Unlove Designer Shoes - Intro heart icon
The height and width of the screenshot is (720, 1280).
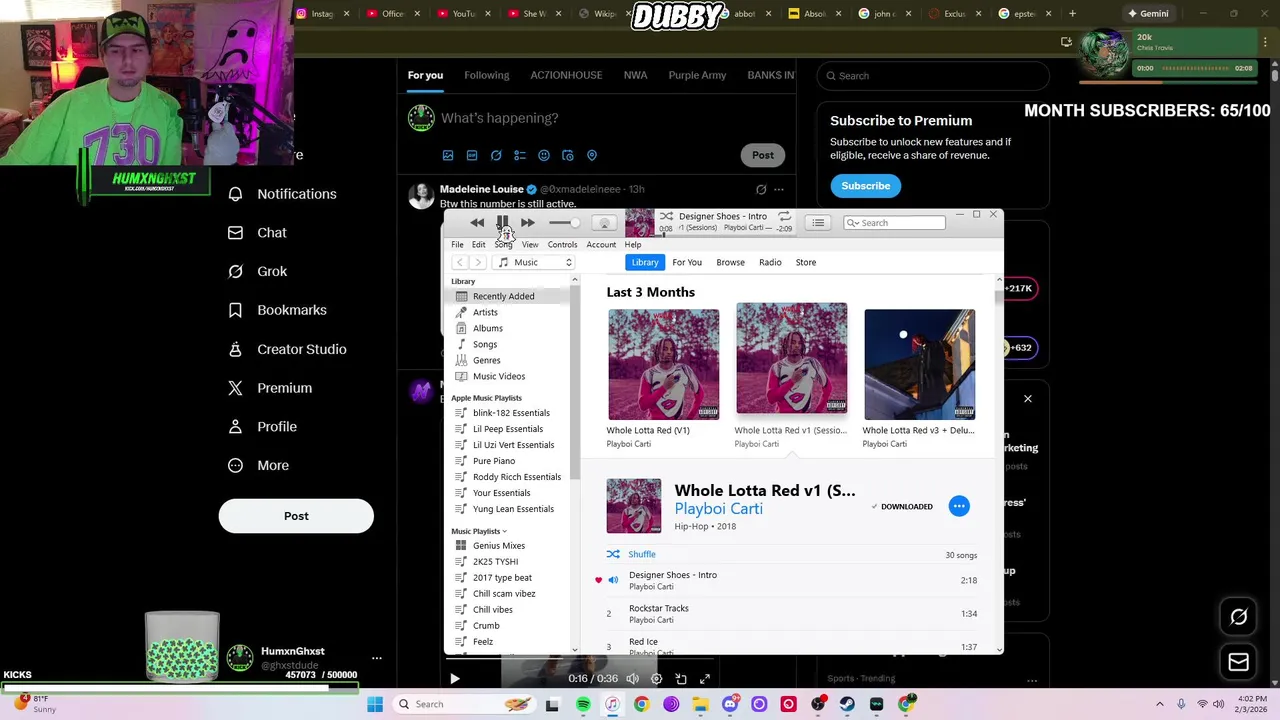pos(599,580)
